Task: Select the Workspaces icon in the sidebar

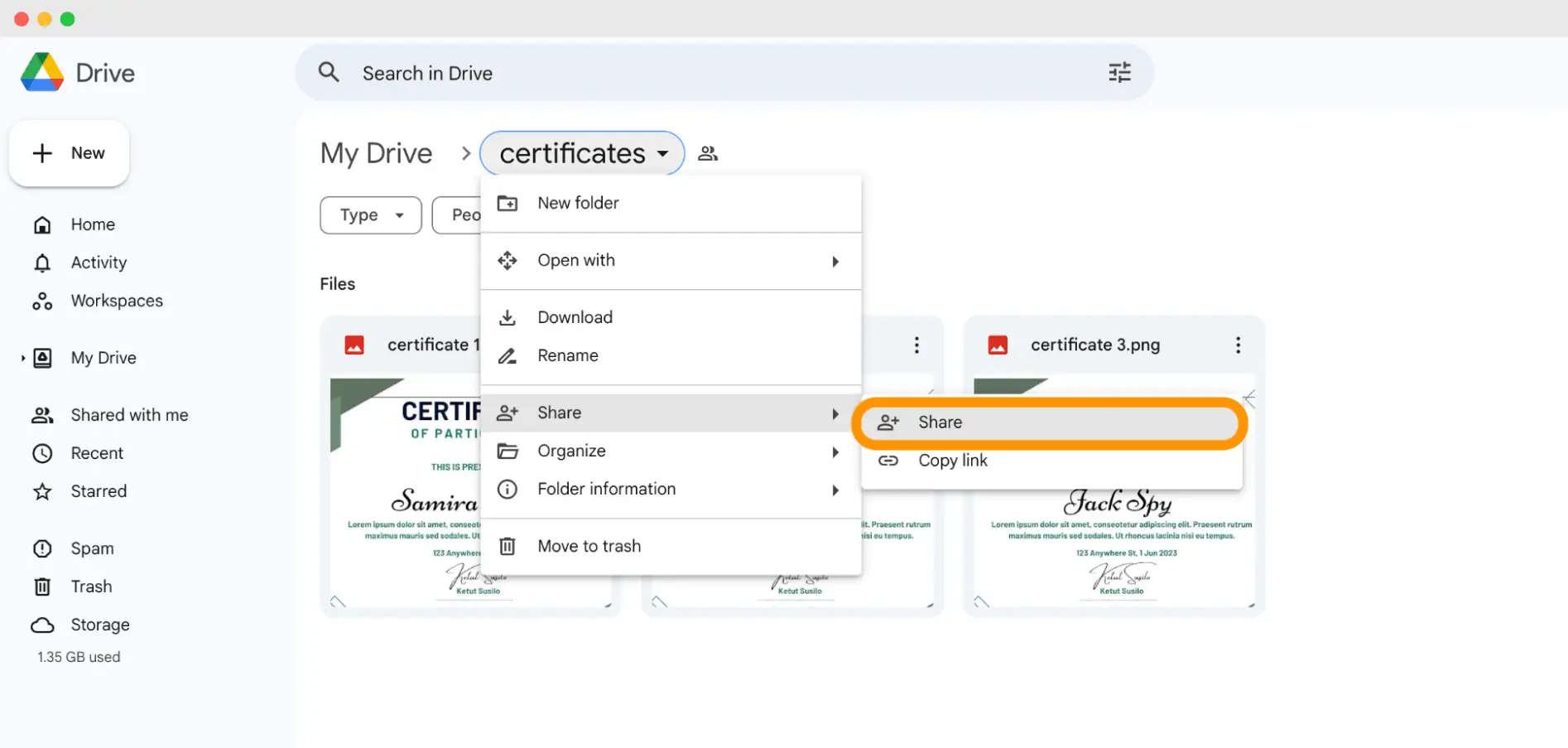Action: pyautogui.click(x=42, y=301)
